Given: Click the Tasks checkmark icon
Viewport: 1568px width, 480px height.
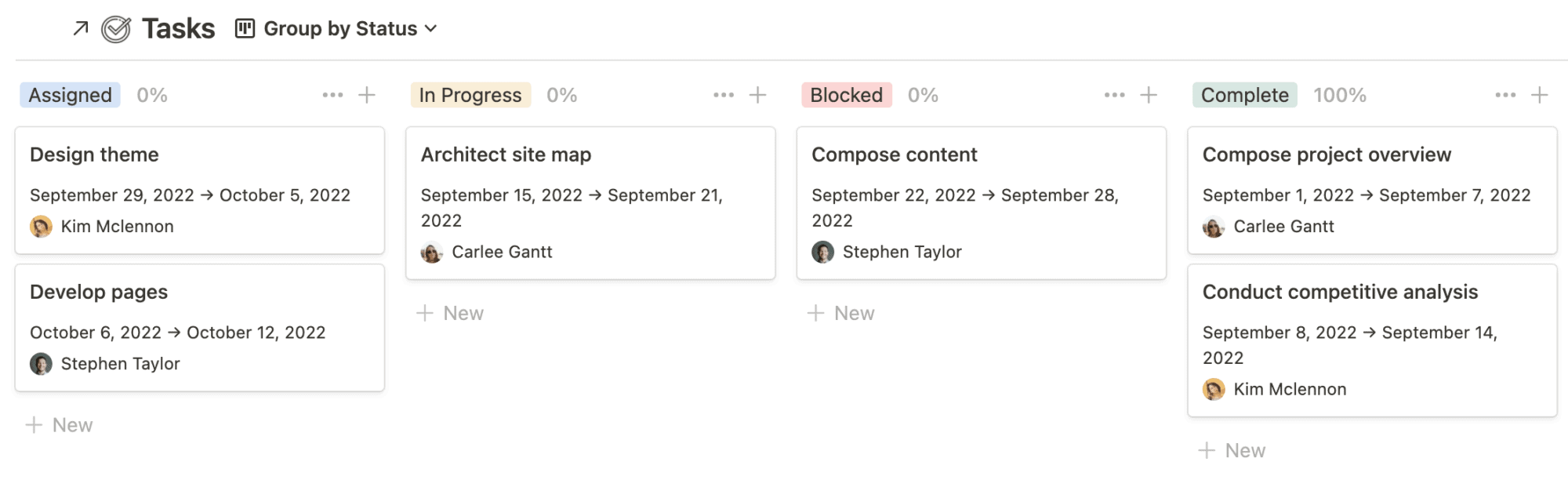Looking at the screenshot, I should 116,29.
